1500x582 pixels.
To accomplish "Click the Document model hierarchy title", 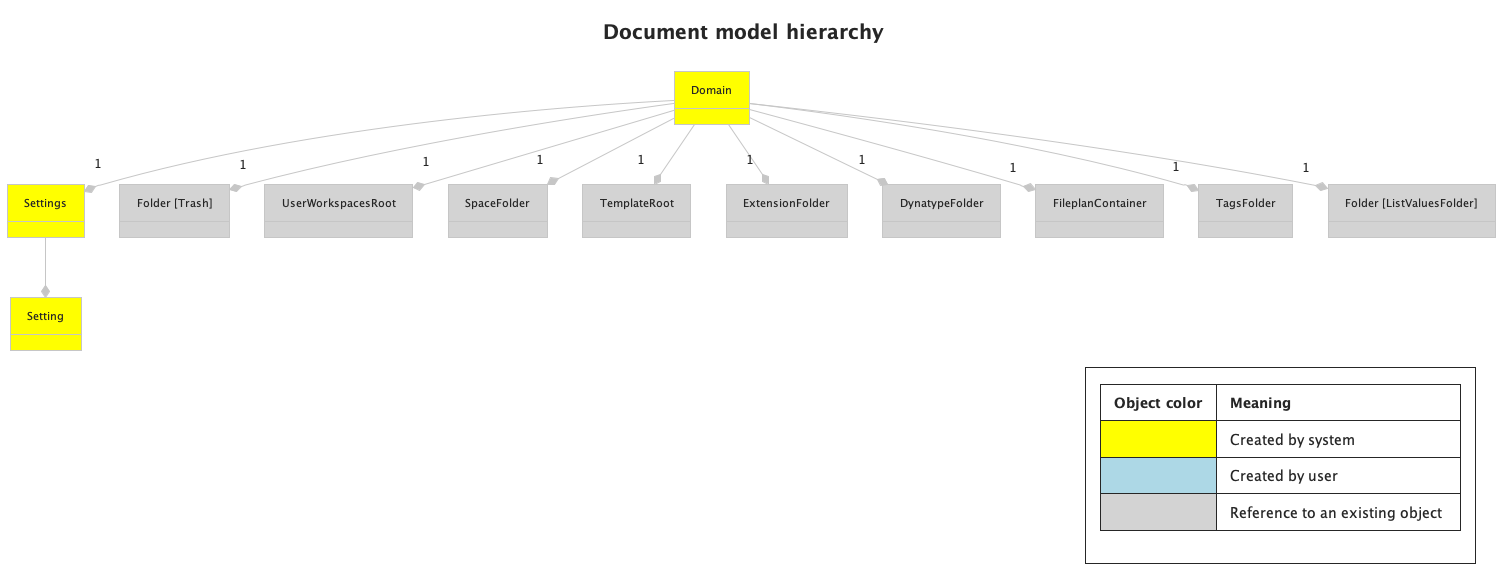I will coord(742,32).
